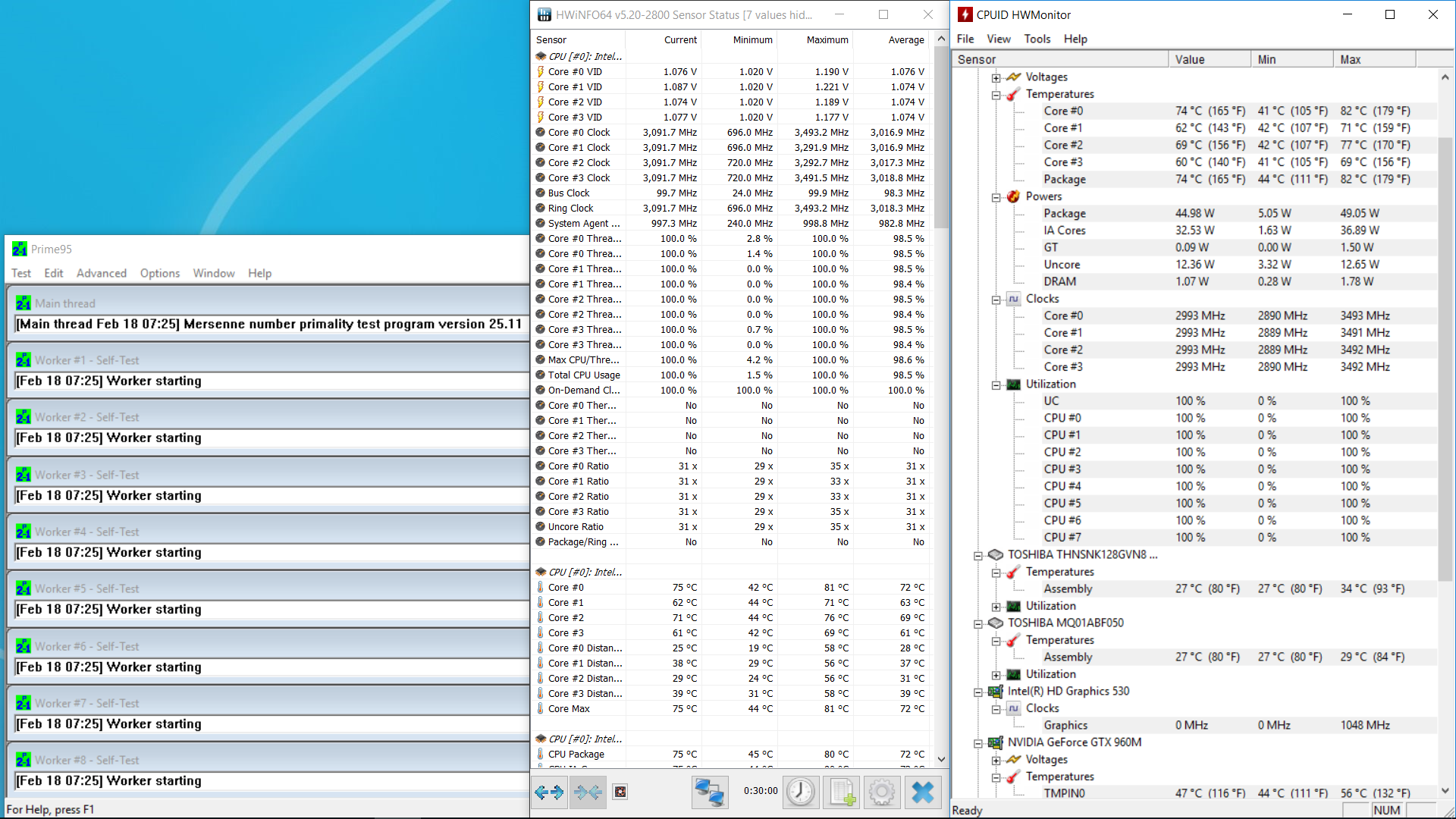The width and height of the screenshot is (1456, 819).
Task: Click the Prime95 title bar icon
Action: coord(20,249)
